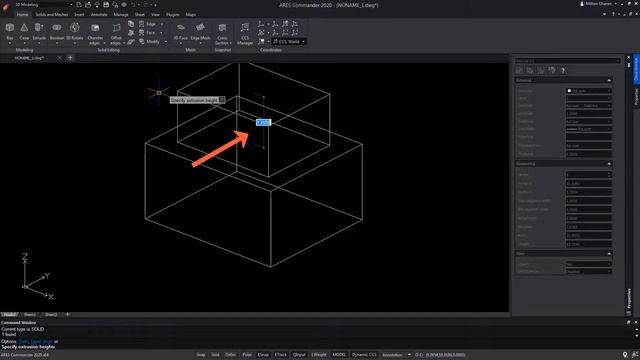Collapse the General section in Properties
Screen dimensions: 640x360
coord(609,80)
